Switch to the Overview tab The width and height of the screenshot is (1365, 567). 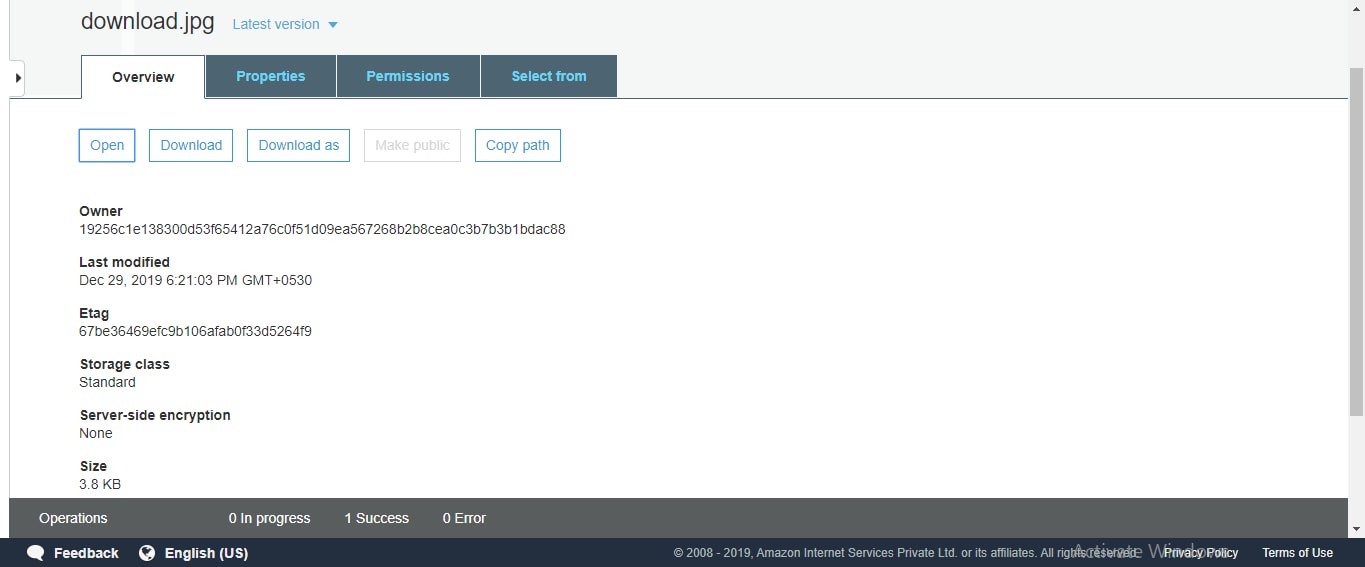143,77
